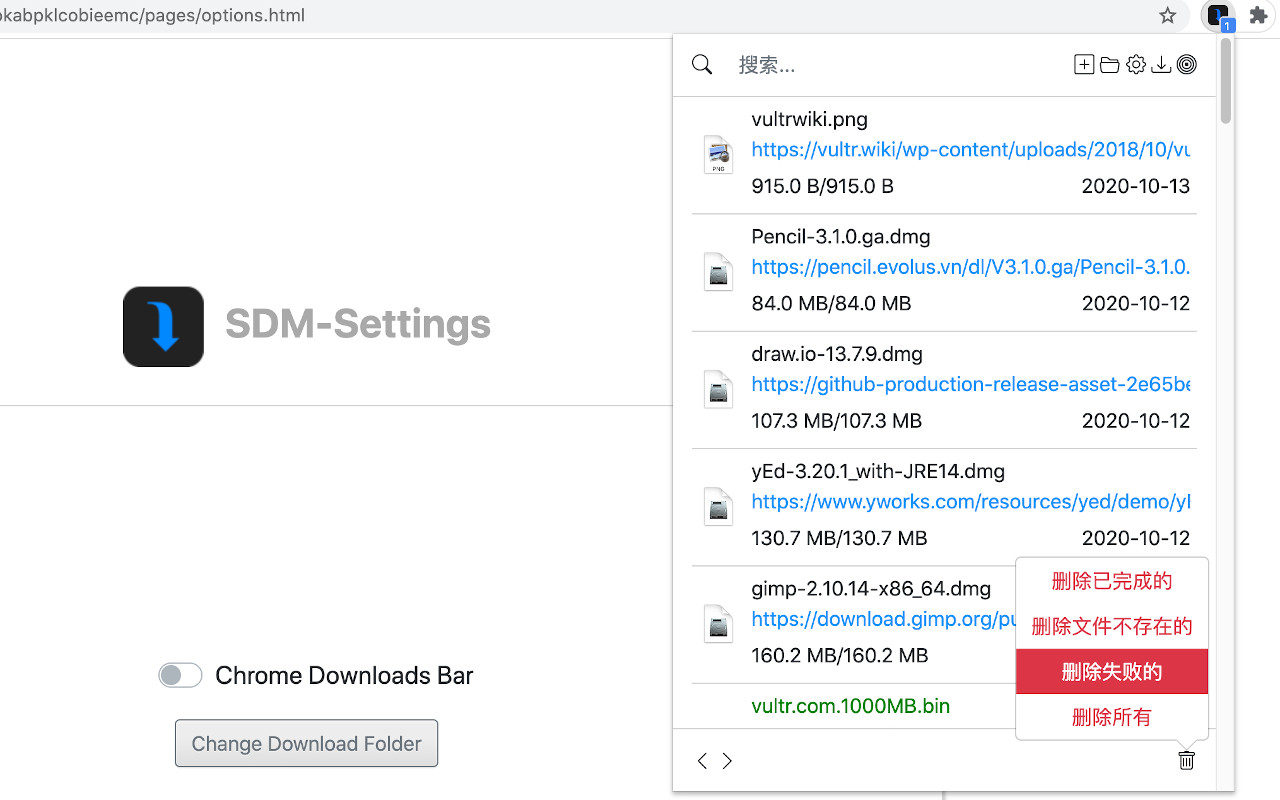Screen dimensions: 1280x800
Task: Go to the previous page arrow
Action: pyautogui.click(x=702, y=761)
